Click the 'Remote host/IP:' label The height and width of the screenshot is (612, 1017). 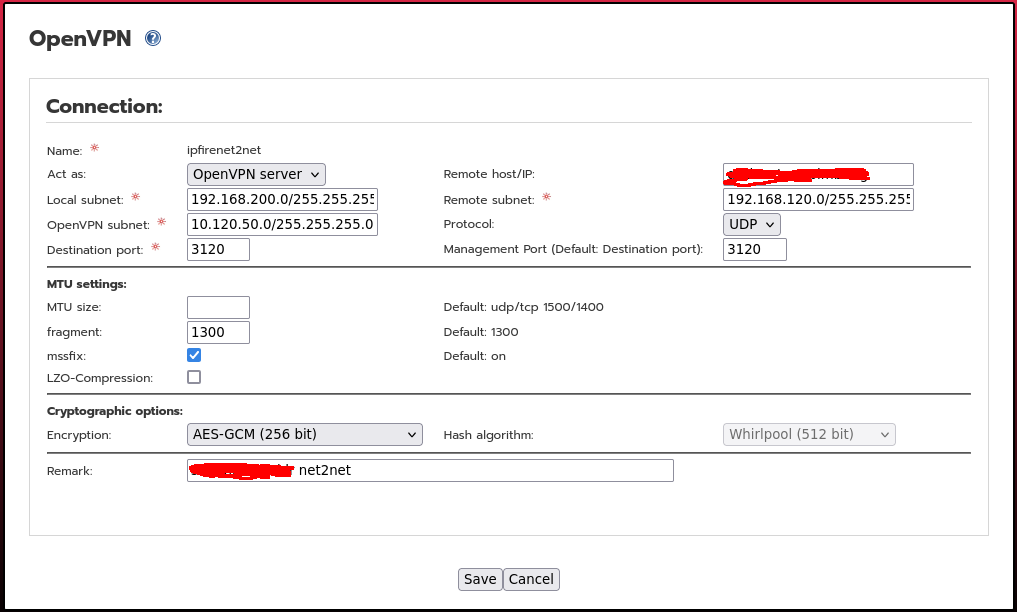point(489,174)
